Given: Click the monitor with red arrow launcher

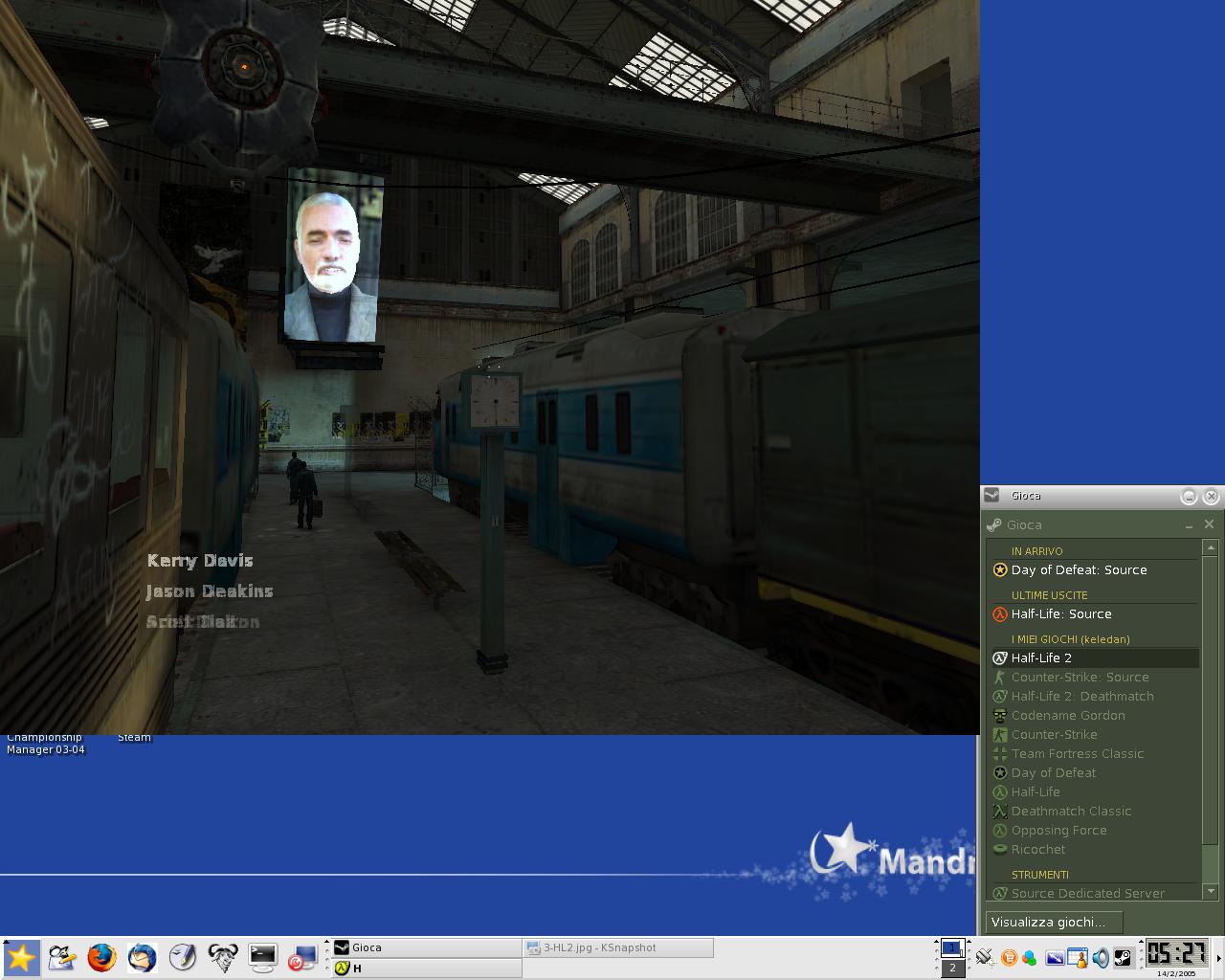Looking at the screenshot, I should pyautogui.click(x=302, y=957).
